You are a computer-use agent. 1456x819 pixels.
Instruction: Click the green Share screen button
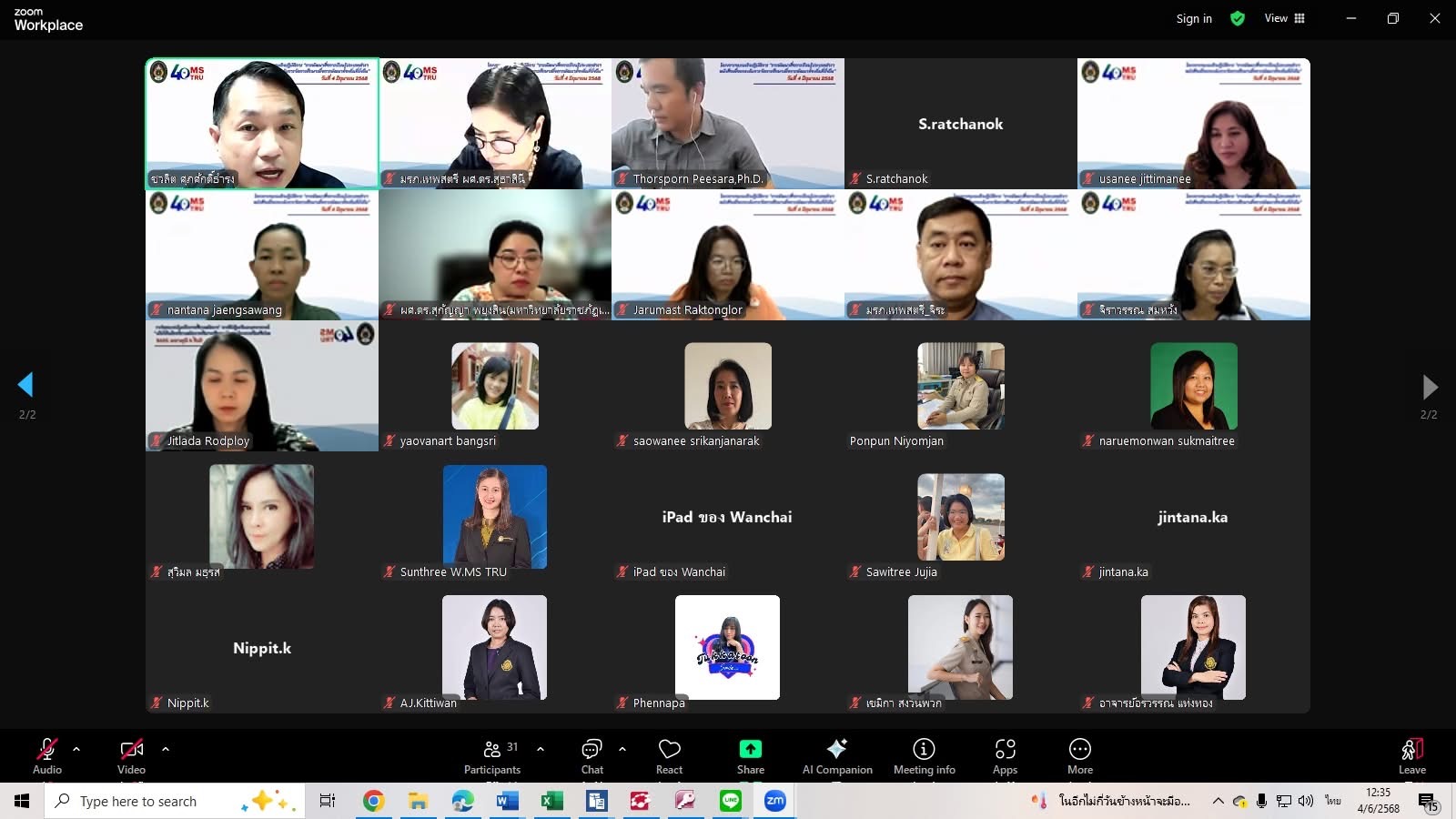(x=750, y=755)
